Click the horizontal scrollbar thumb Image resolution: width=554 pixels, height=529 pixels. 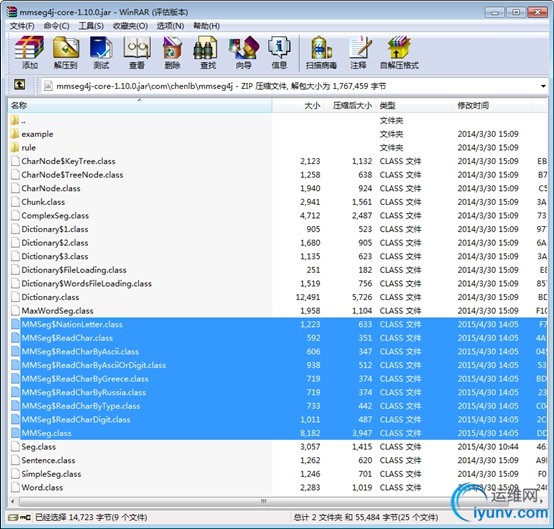pyautogui.click(x=263, y=501)
